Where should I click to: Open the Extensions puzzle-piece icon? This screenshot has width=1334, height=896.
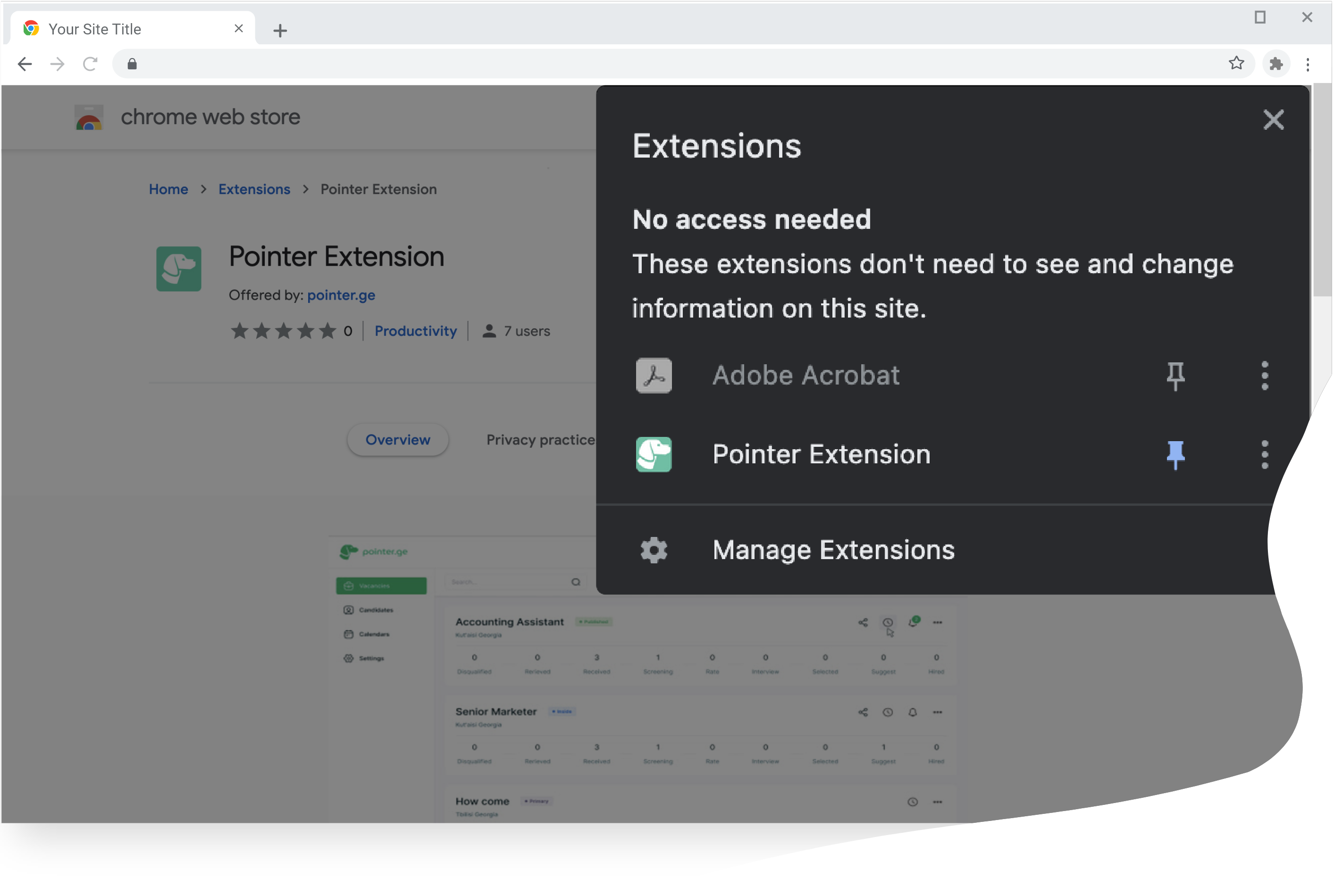point(1277,64)
